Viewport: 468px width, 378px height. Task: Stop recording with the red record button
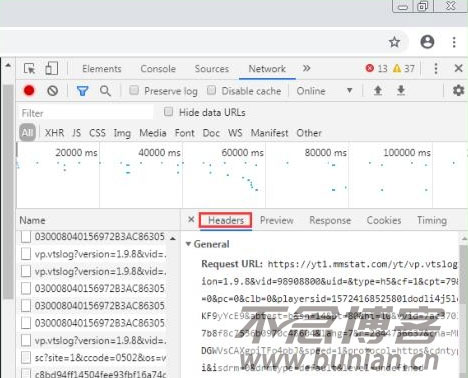(29, 90)
